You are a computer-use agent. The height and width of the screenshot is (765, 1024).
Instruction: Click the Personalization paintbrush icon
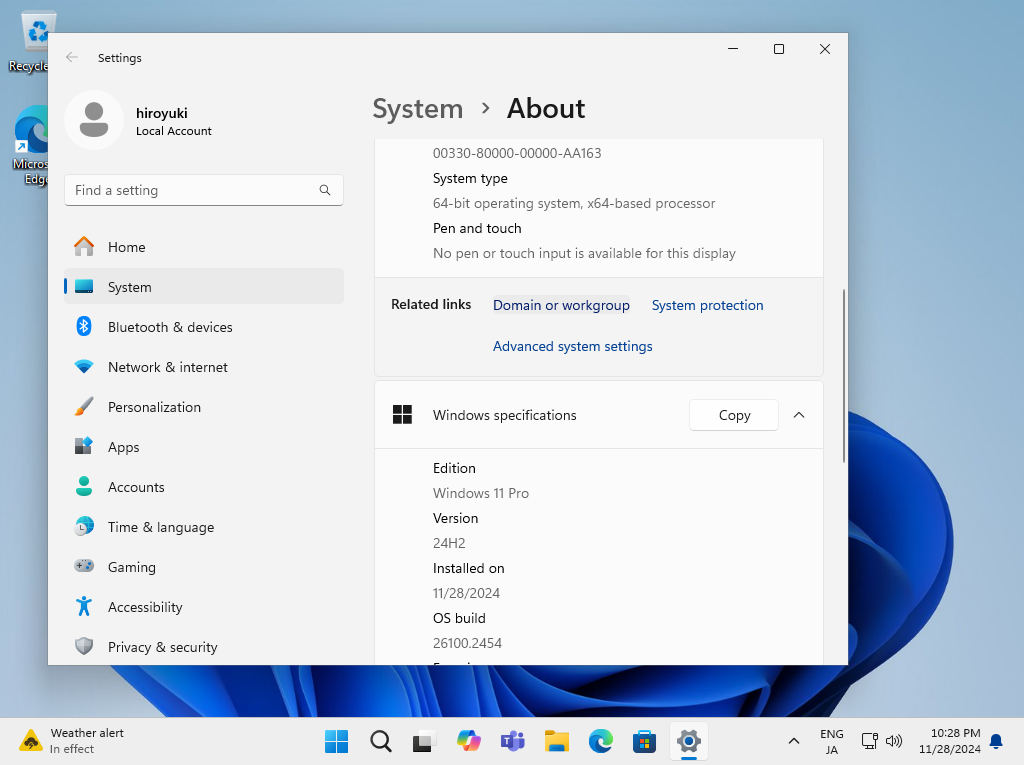(84, 406)
